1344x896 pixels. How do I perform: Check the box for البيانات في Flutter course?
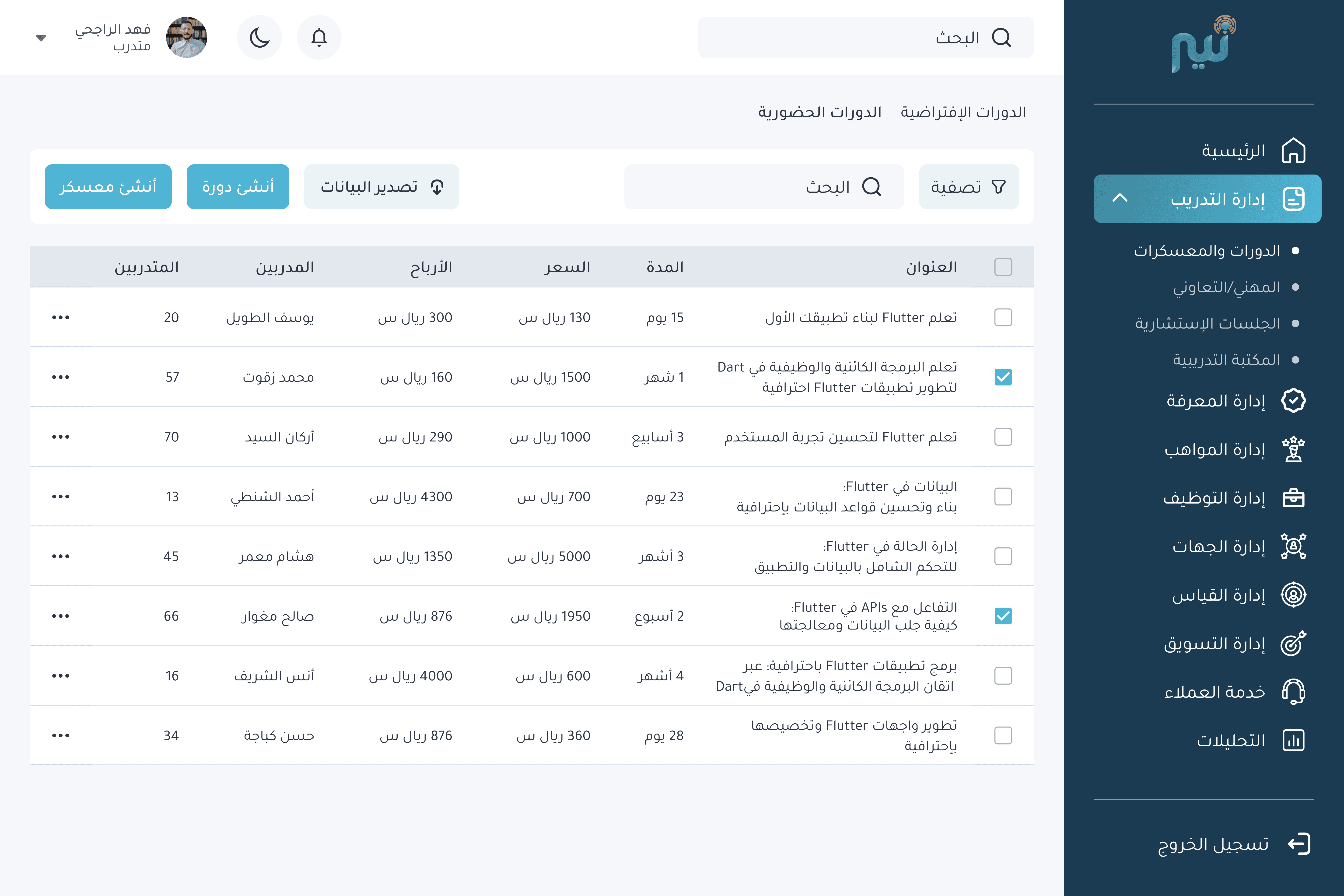(x=1003, y=497)
